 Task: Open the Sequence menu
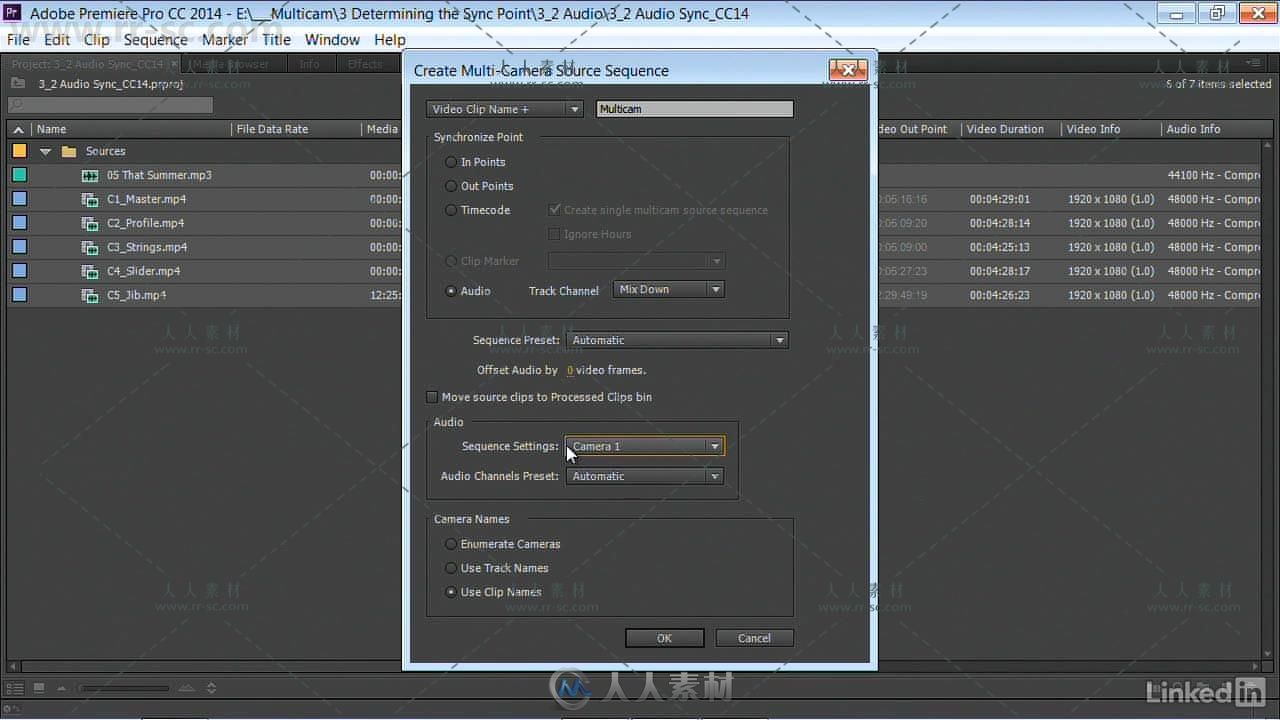(156, 40)
